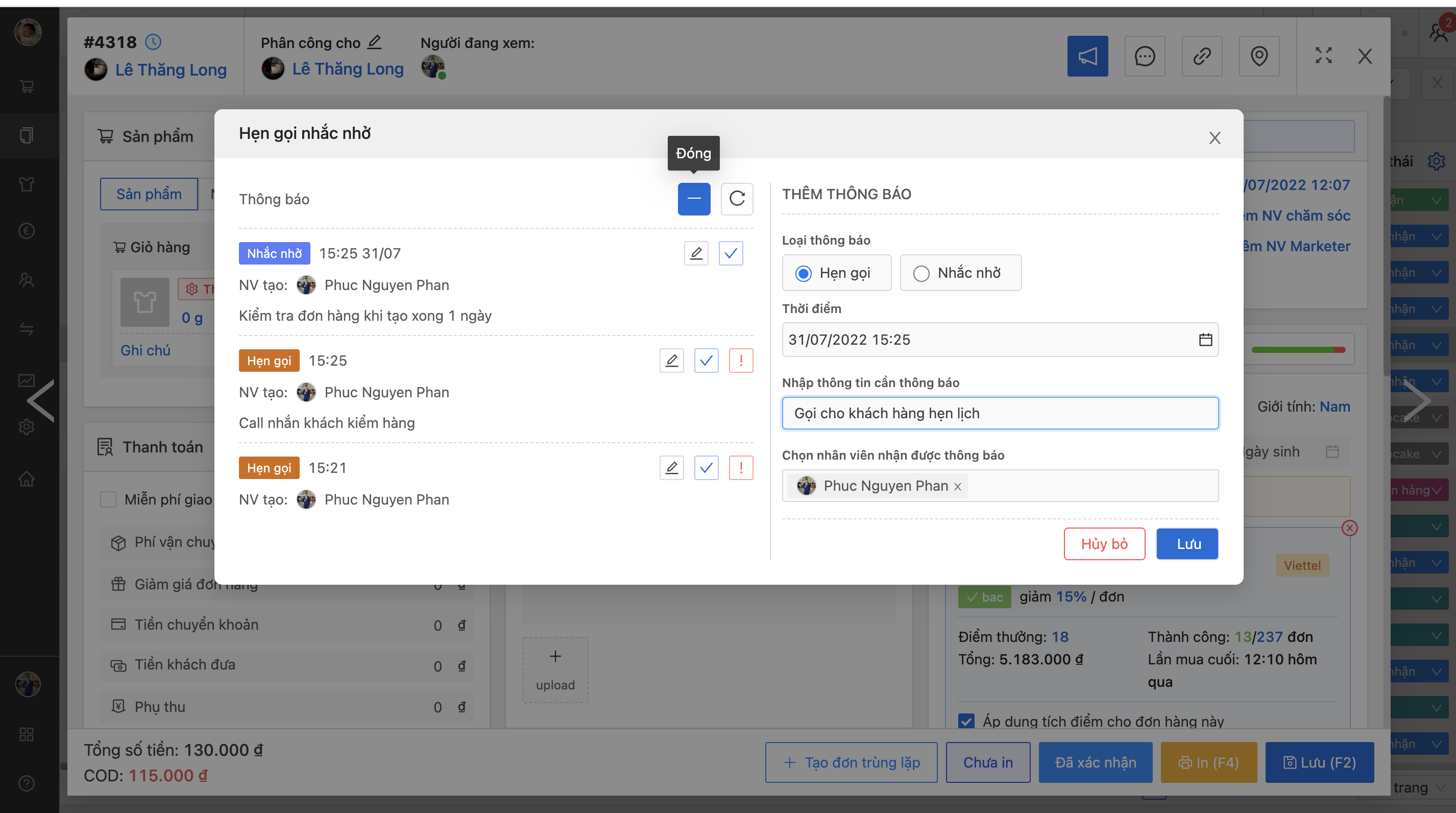Check off the Hẹn gọi 15:25 notification
This screenshot has width=1456, height=813.
pyautogui.click(x=706, y=360)
